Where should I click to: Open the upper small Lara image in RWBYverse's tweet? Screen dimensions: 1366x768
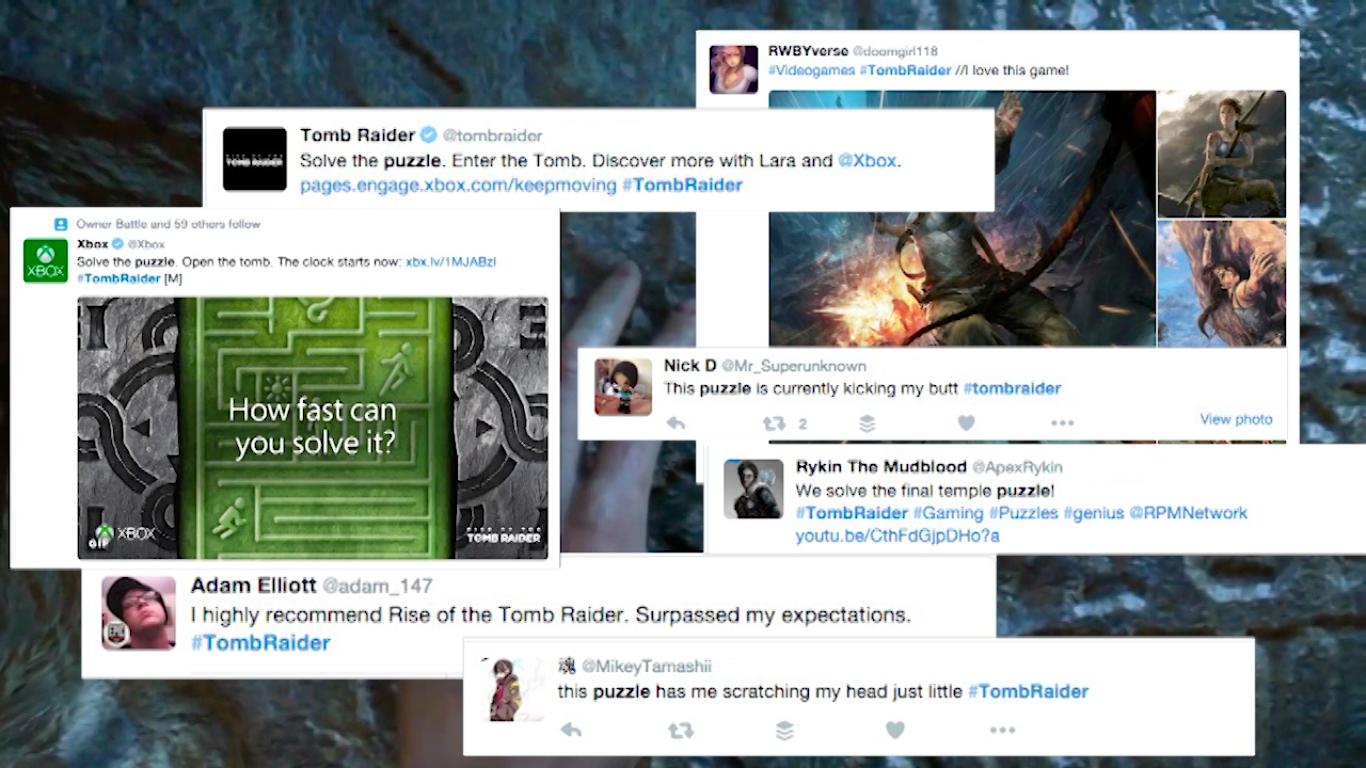1222,154
